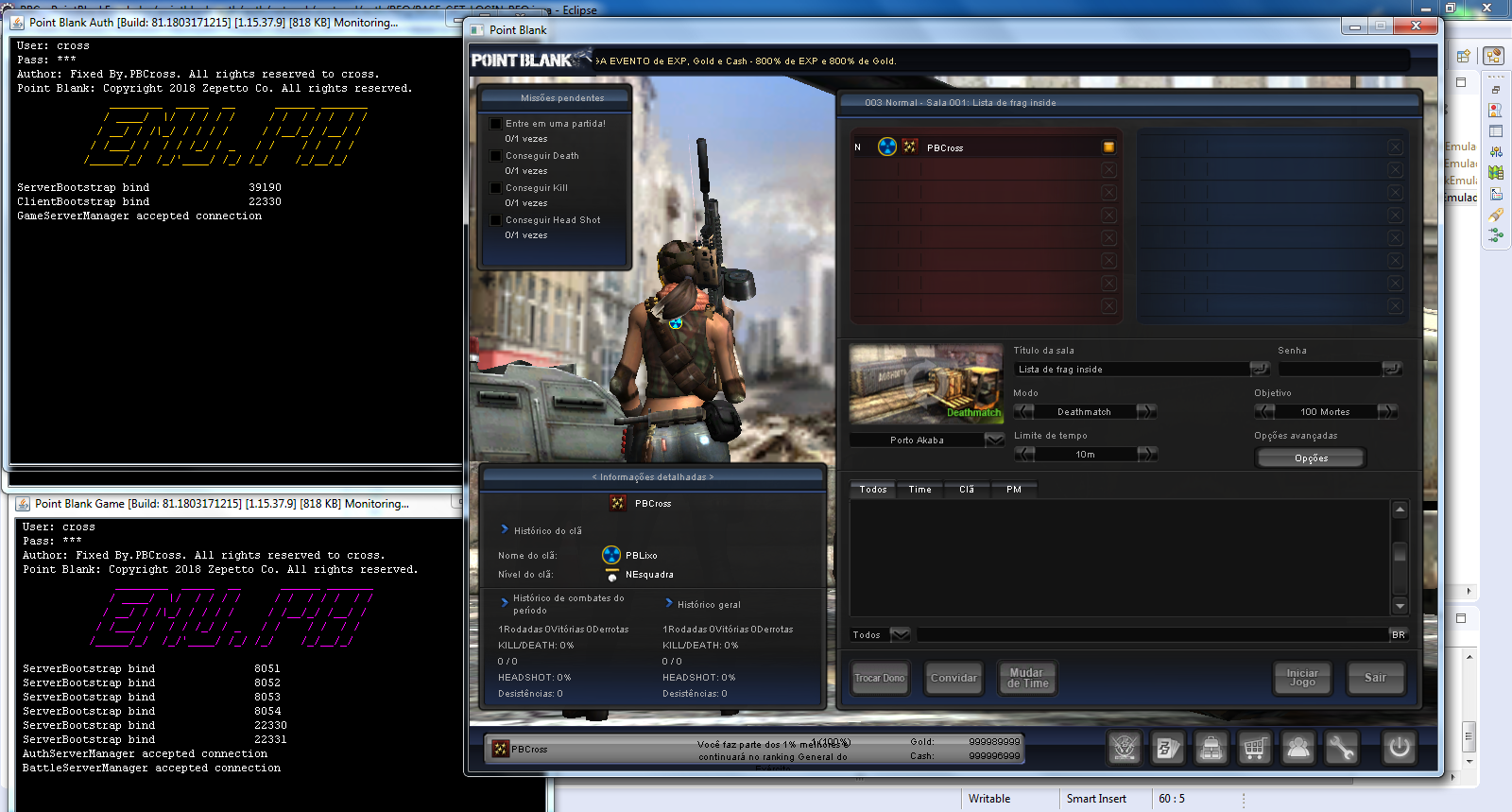Toggle 'Conseguir Death' mission checkbox

[x=495, y=155]
